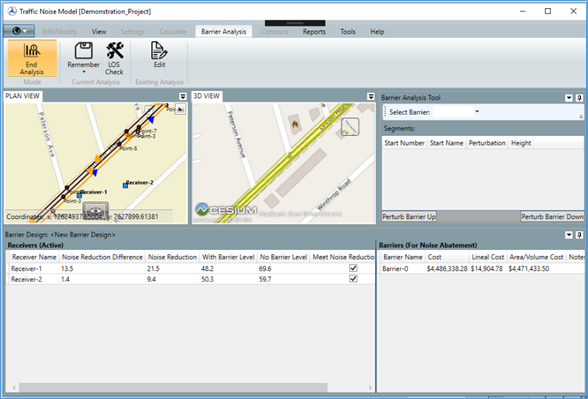The image size is (588, 399).
Task: Click the Perturb Barrier Up button
Action: [409, 216]
